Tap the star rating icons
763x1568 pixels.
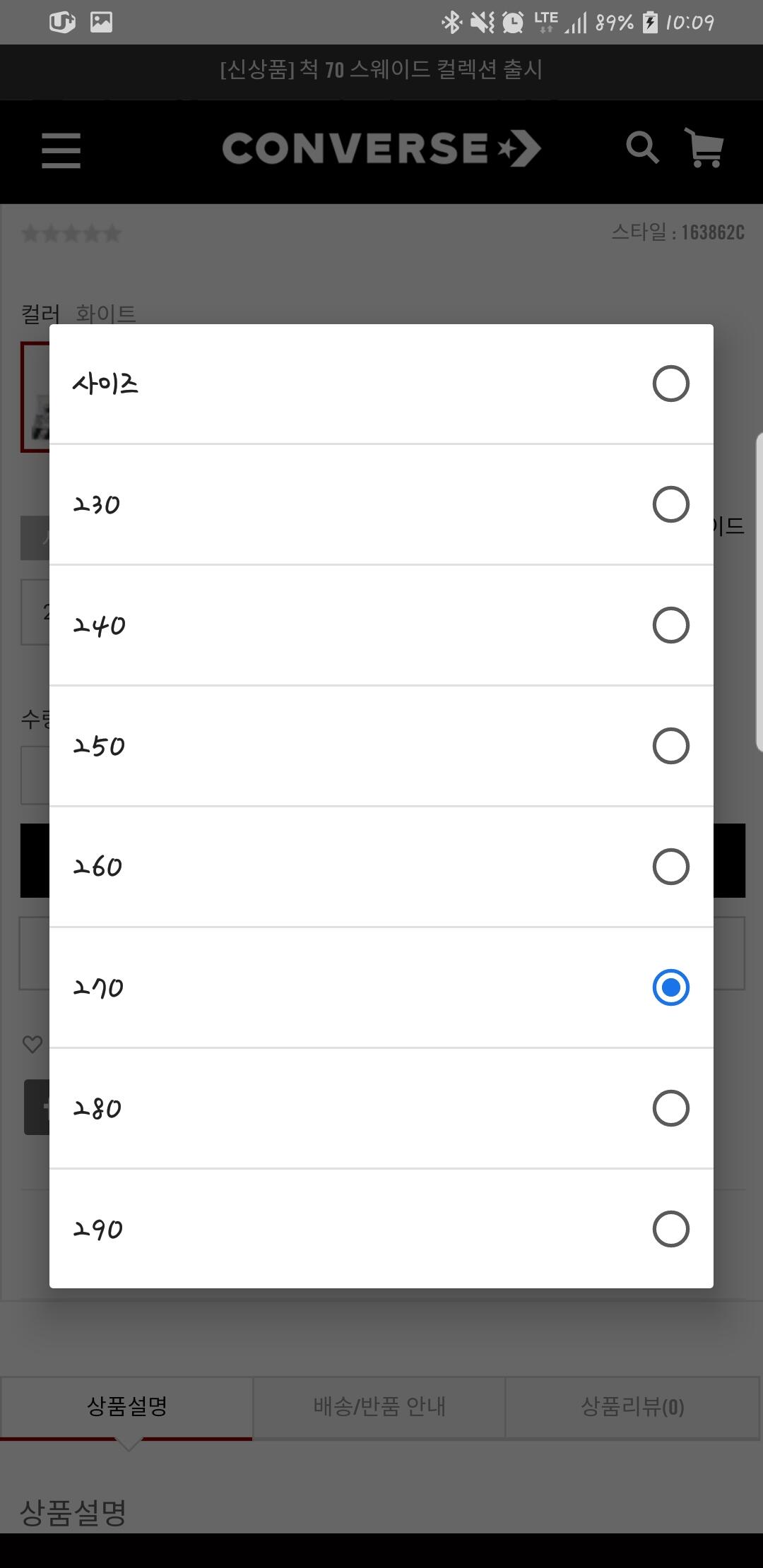(x=71, y=234)
